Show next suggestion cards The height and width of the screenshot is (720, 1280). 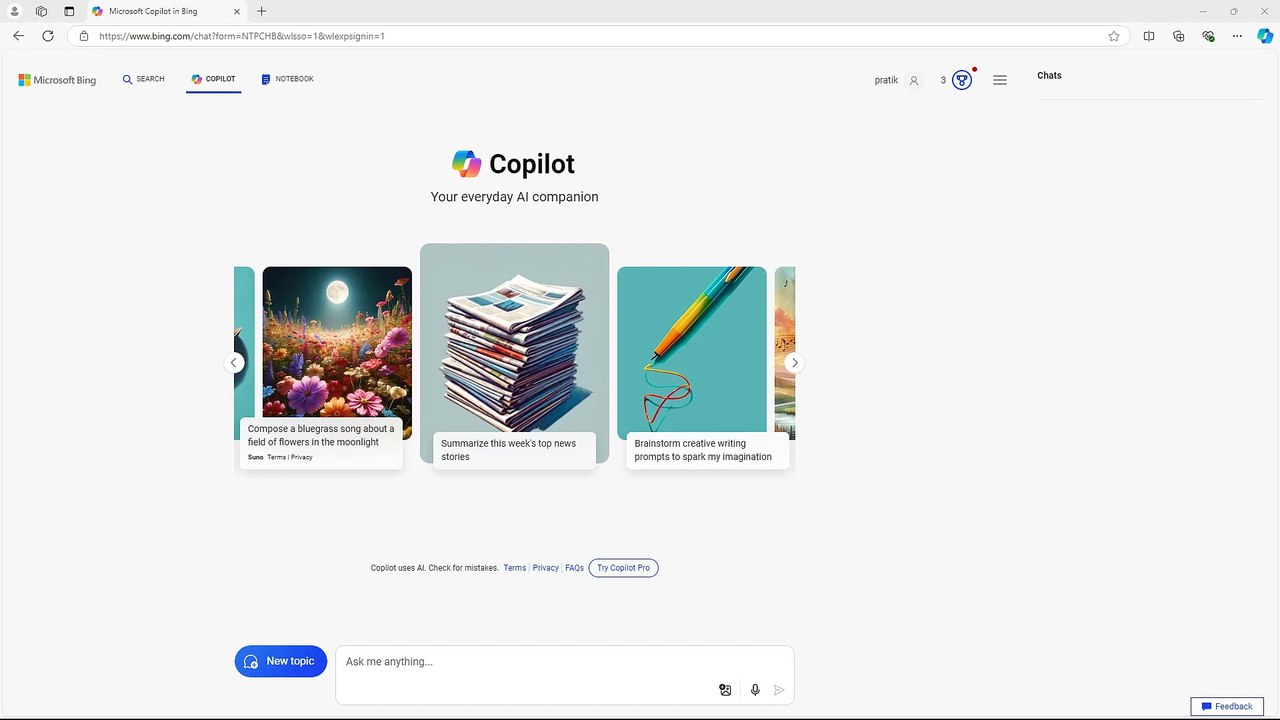tap(794, 363)
